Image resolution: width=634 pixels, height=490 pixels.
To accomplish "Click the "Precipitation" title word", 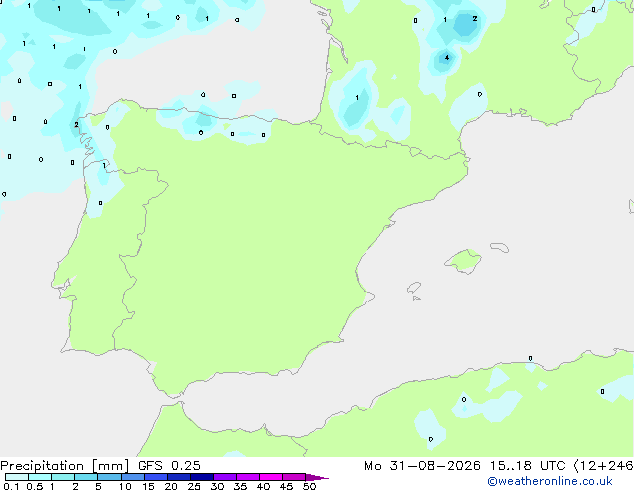I will click(42, 466).
